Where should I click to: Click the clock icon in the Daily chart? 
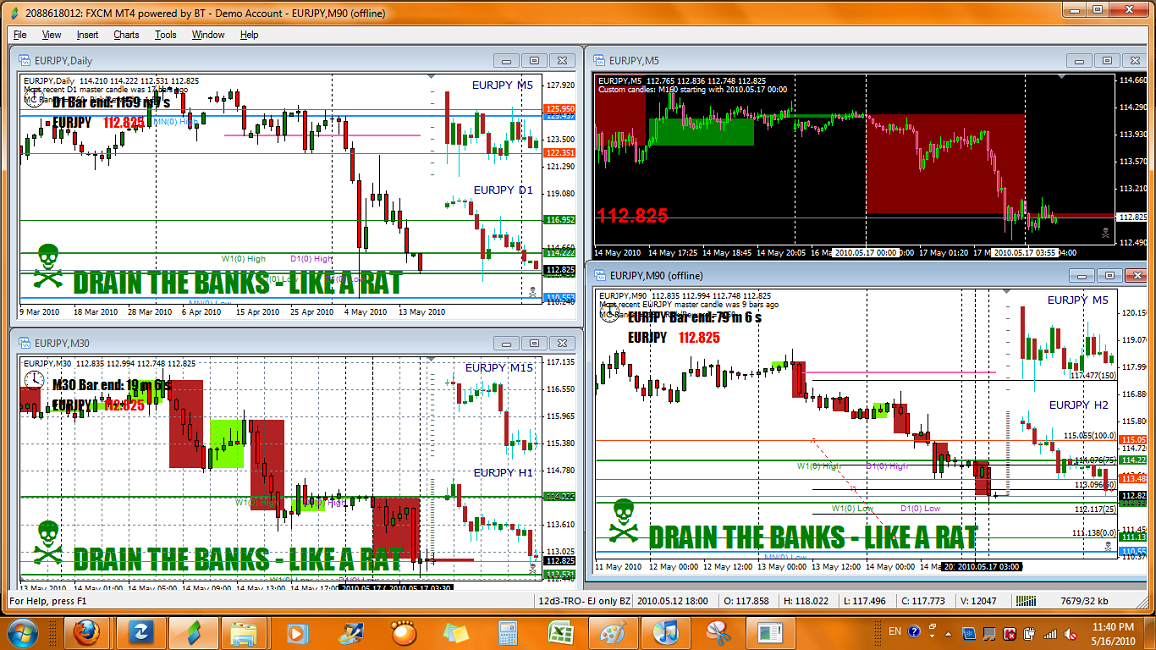point(34,99)
